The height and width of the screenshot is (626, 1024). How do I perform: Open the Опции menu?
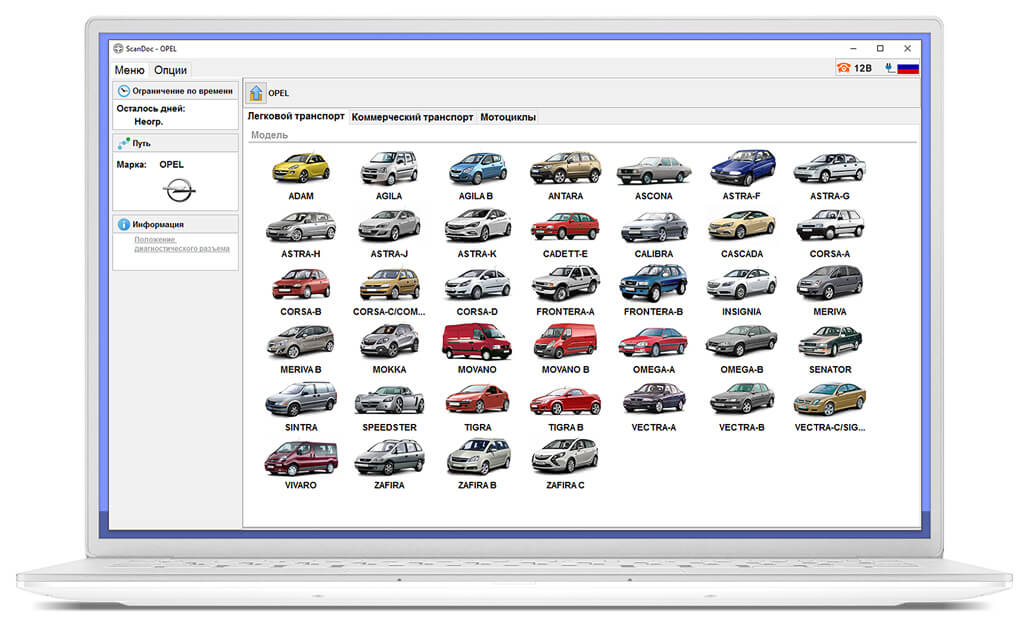coord(170,70)
